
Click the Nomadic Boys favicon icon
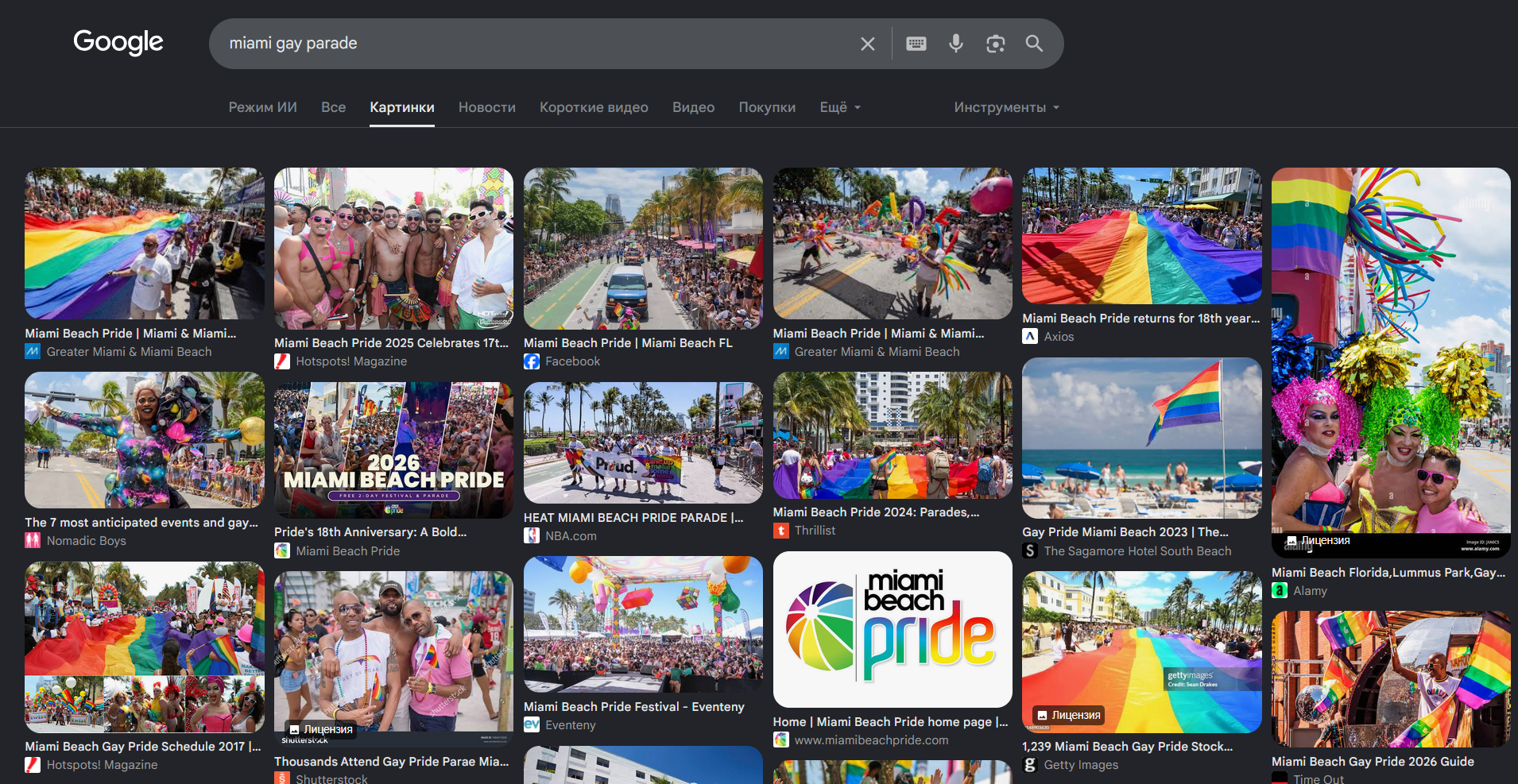(33, 540)
